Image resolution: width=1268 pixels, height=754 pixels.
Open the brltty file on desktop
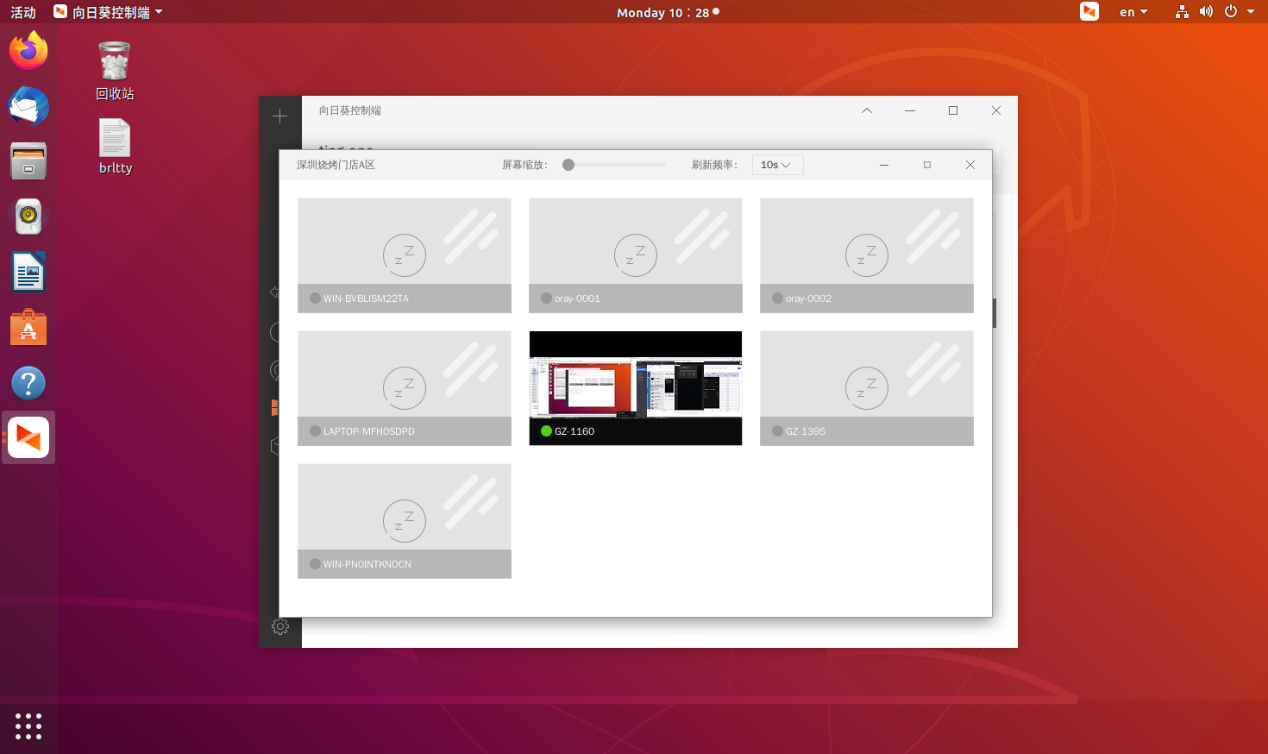click(115, 147)
